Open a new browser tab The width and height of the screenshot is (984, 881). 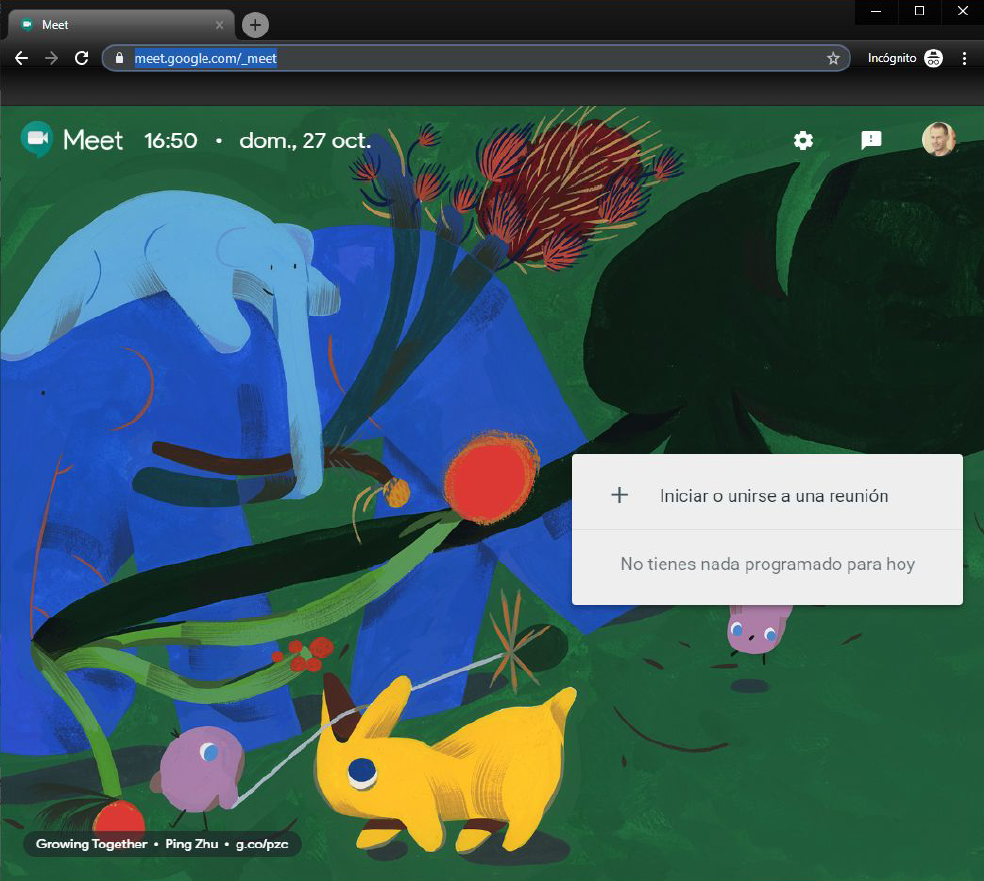point(255,25)
